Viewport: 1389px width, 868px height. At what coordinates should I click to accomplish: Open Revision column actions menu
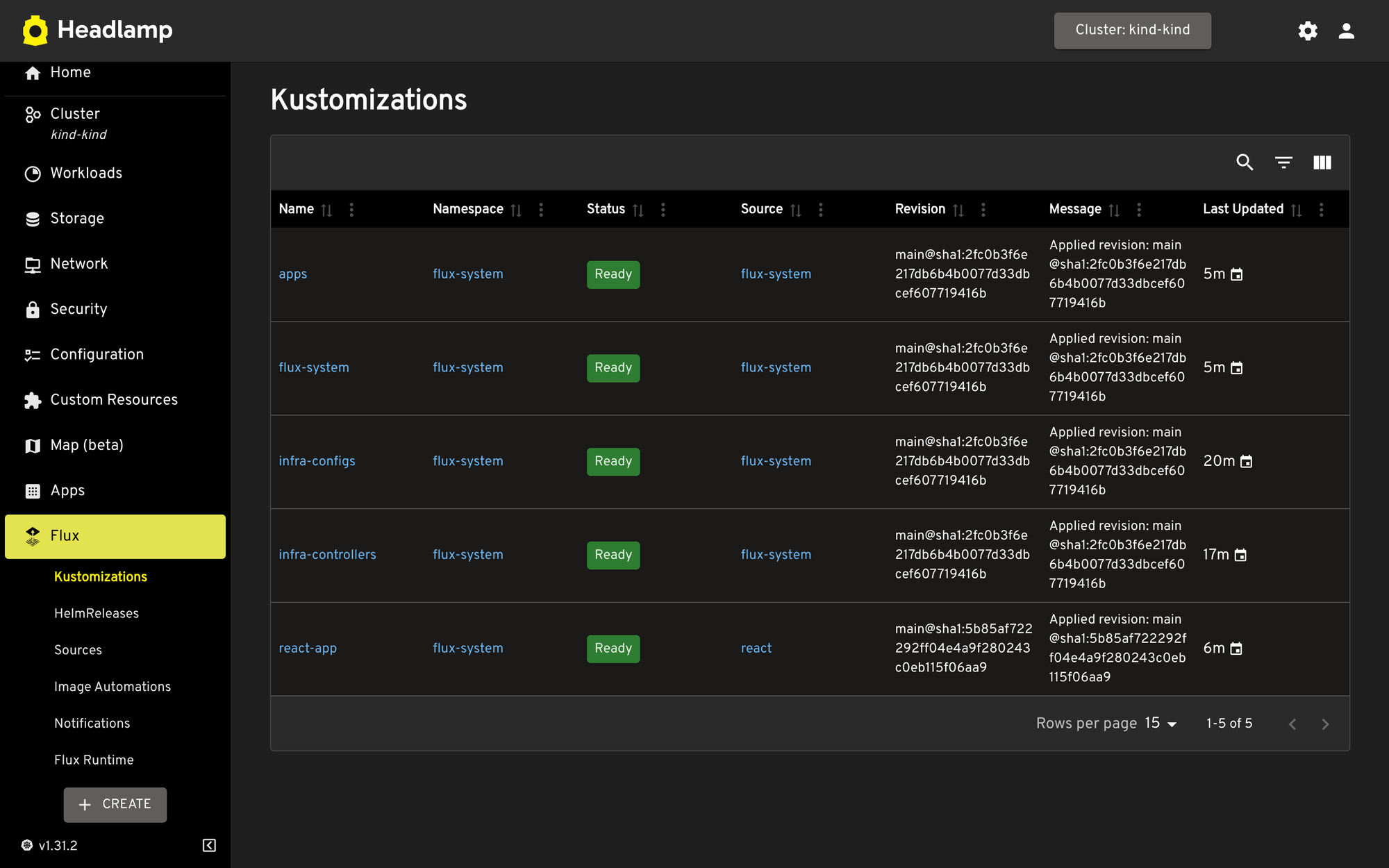[x=983, y=210]
